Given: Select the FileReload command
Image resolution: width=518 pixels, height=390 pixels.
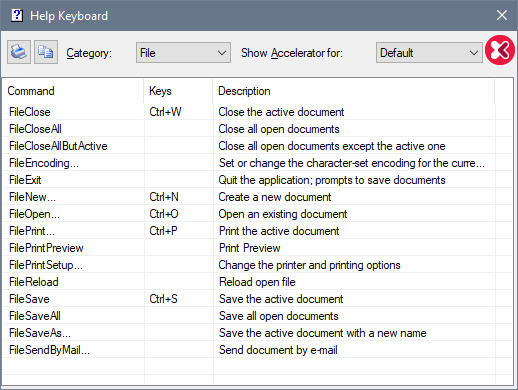Looking at the screenshot, I should click(x=34, y=282).
